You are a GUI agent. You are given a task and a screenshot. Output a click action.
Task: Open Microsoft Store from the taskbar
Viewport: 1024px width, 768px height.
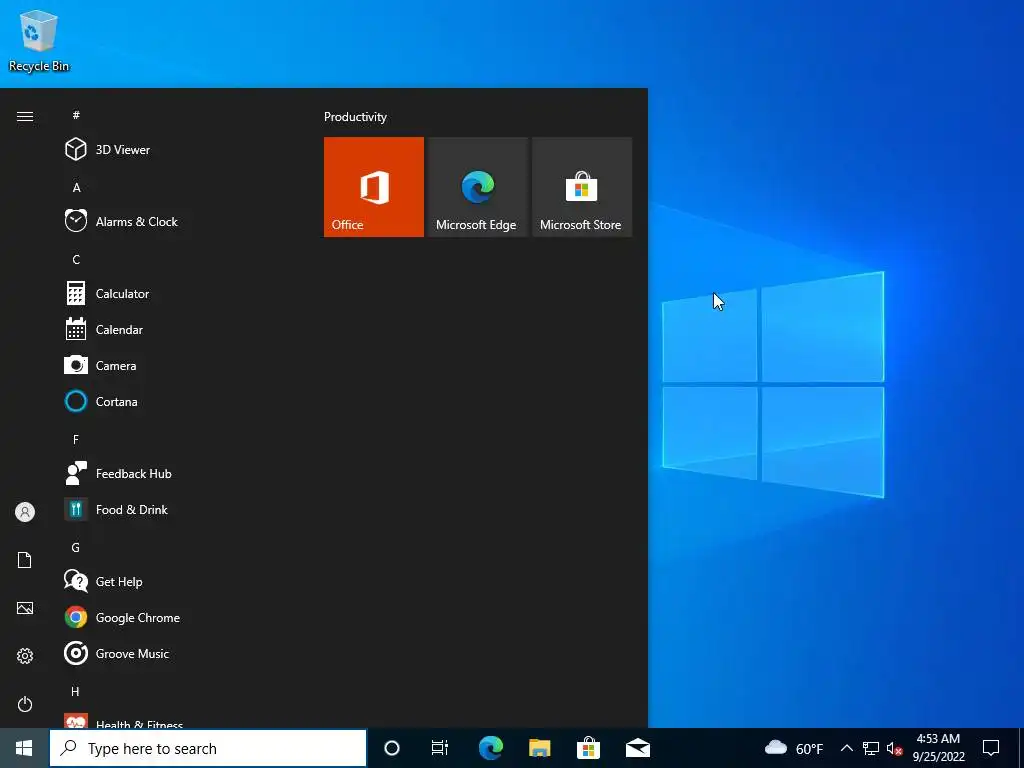[588, 748]
